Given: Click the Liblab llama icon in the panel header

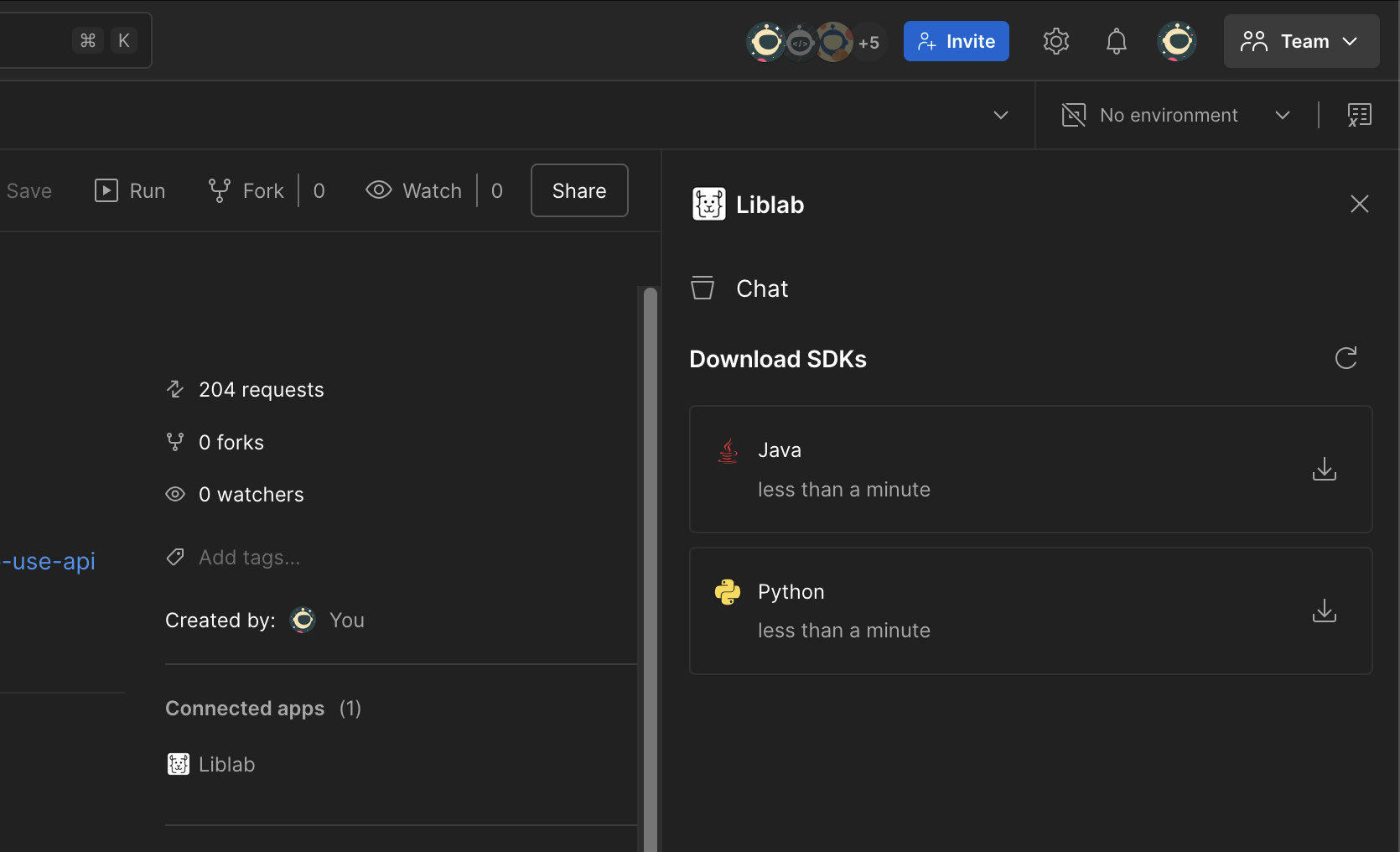Looking at the screenshot, I should pos(708,204).
